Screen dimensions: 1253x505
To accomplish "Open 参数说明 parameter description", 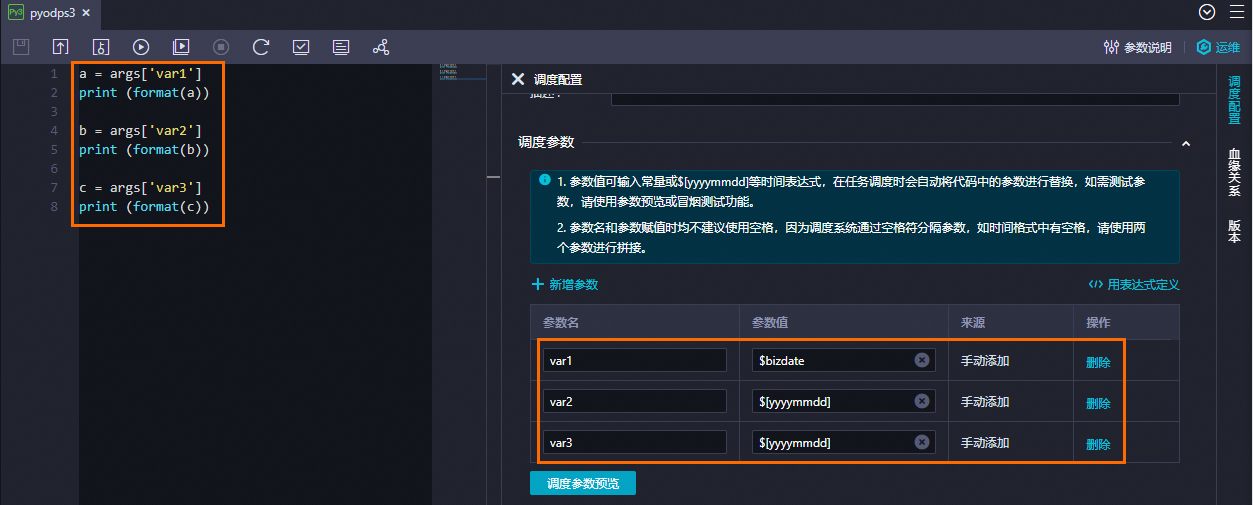I will tap(1137, 47).
